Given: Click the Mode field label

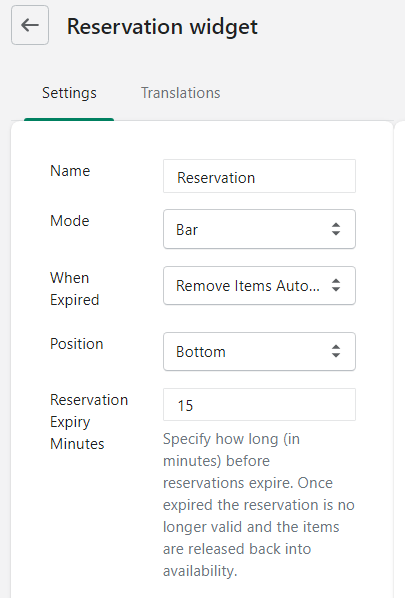Looking at the screenshot, I should (x=70, y=221).
